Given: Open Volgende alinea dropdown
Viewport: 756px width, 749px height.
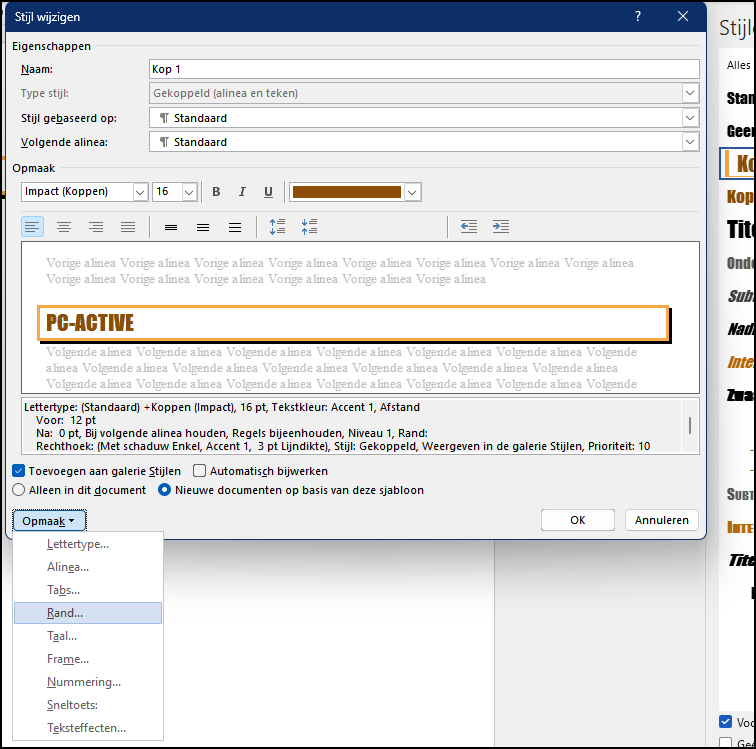Looking at the screenshot, I should [x=690, y=142].
